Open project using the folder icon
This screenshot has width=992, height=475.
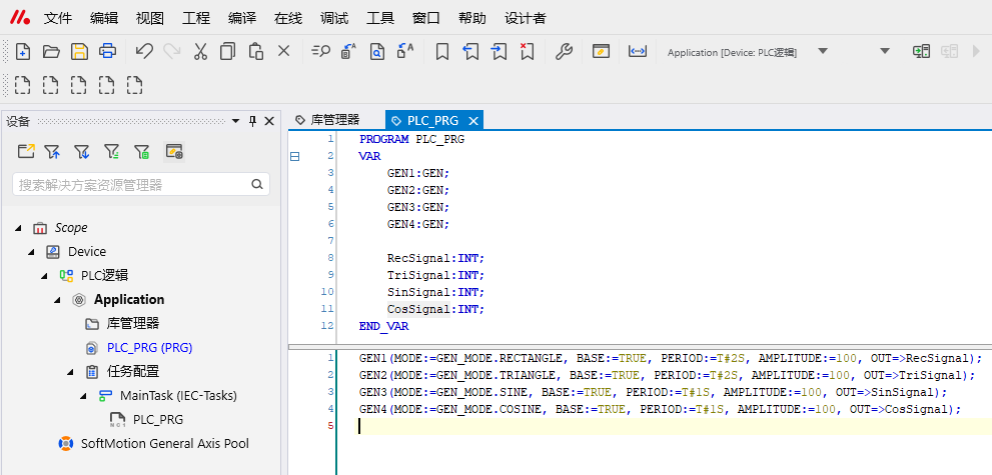51,52
